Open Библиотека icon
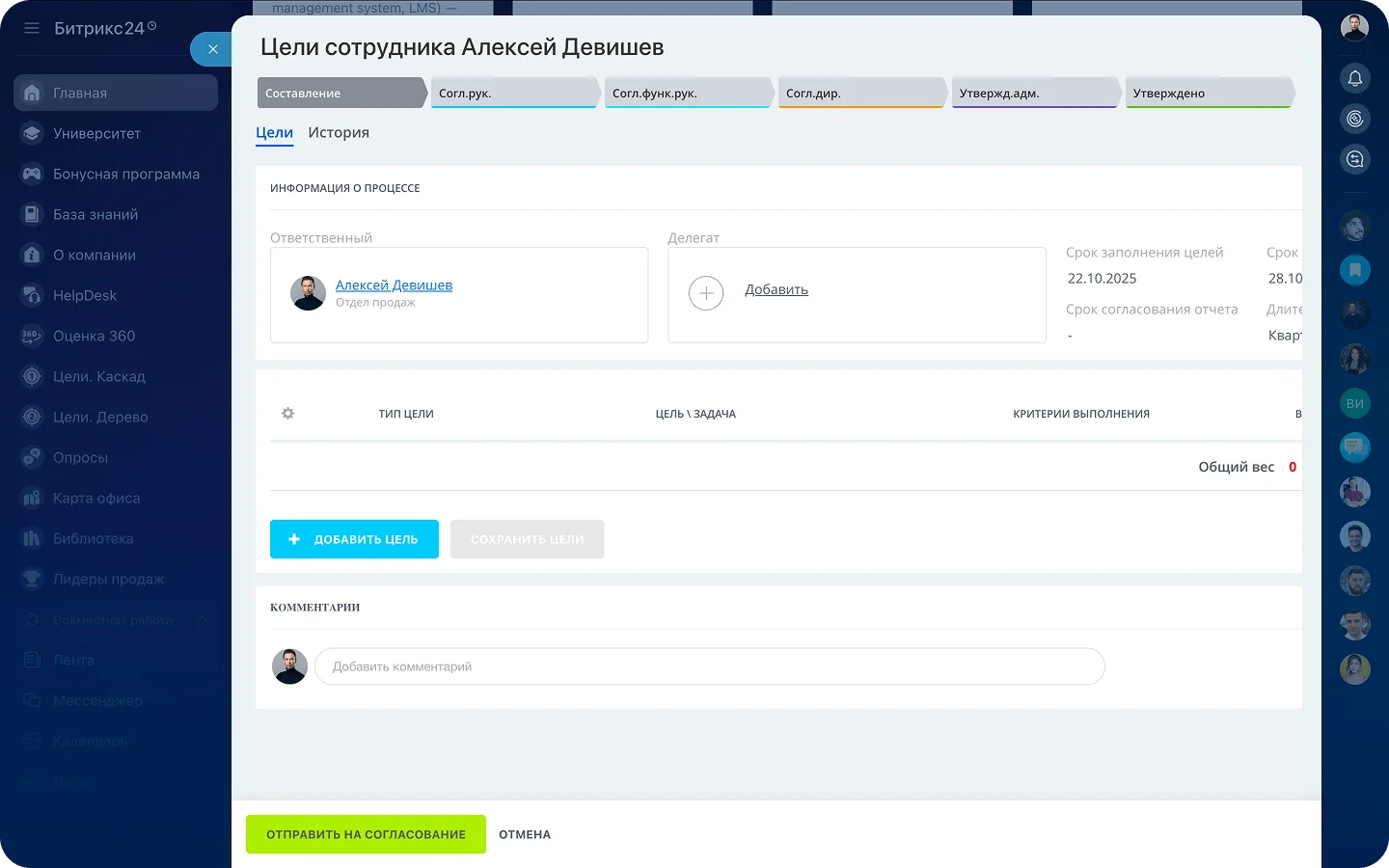Screen dimensions: 1389x868 coord(32,538)
